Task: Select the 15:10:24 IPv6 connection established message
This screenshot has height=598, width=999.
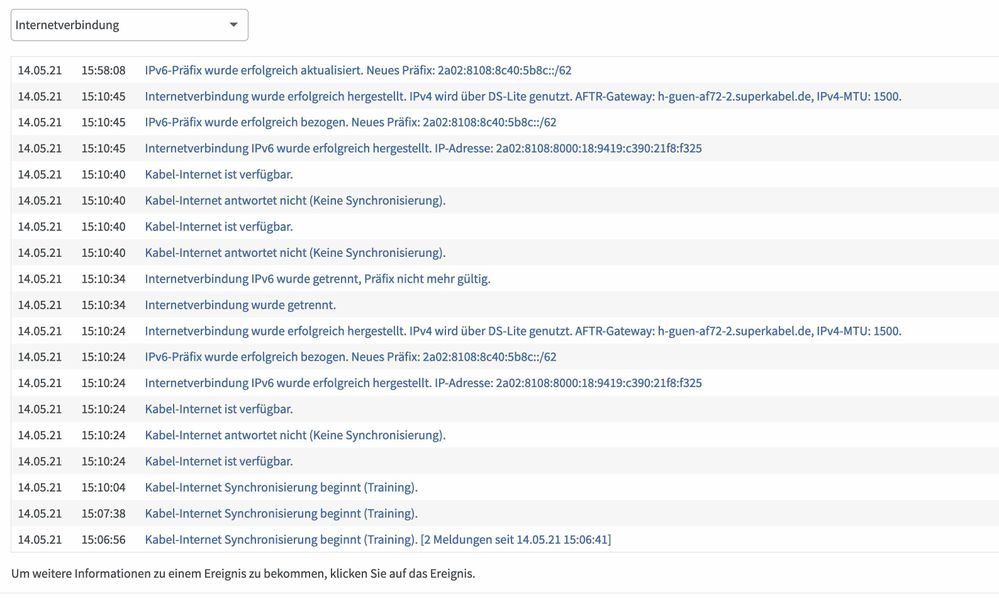Action: tap(423, 383)
